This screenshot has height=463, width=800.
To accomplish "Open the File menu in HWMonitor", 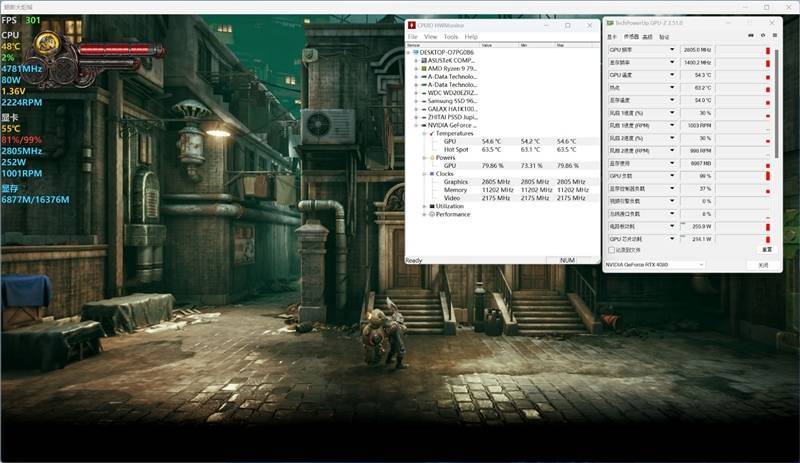I will pyautogui.click(x=413, y=37).
